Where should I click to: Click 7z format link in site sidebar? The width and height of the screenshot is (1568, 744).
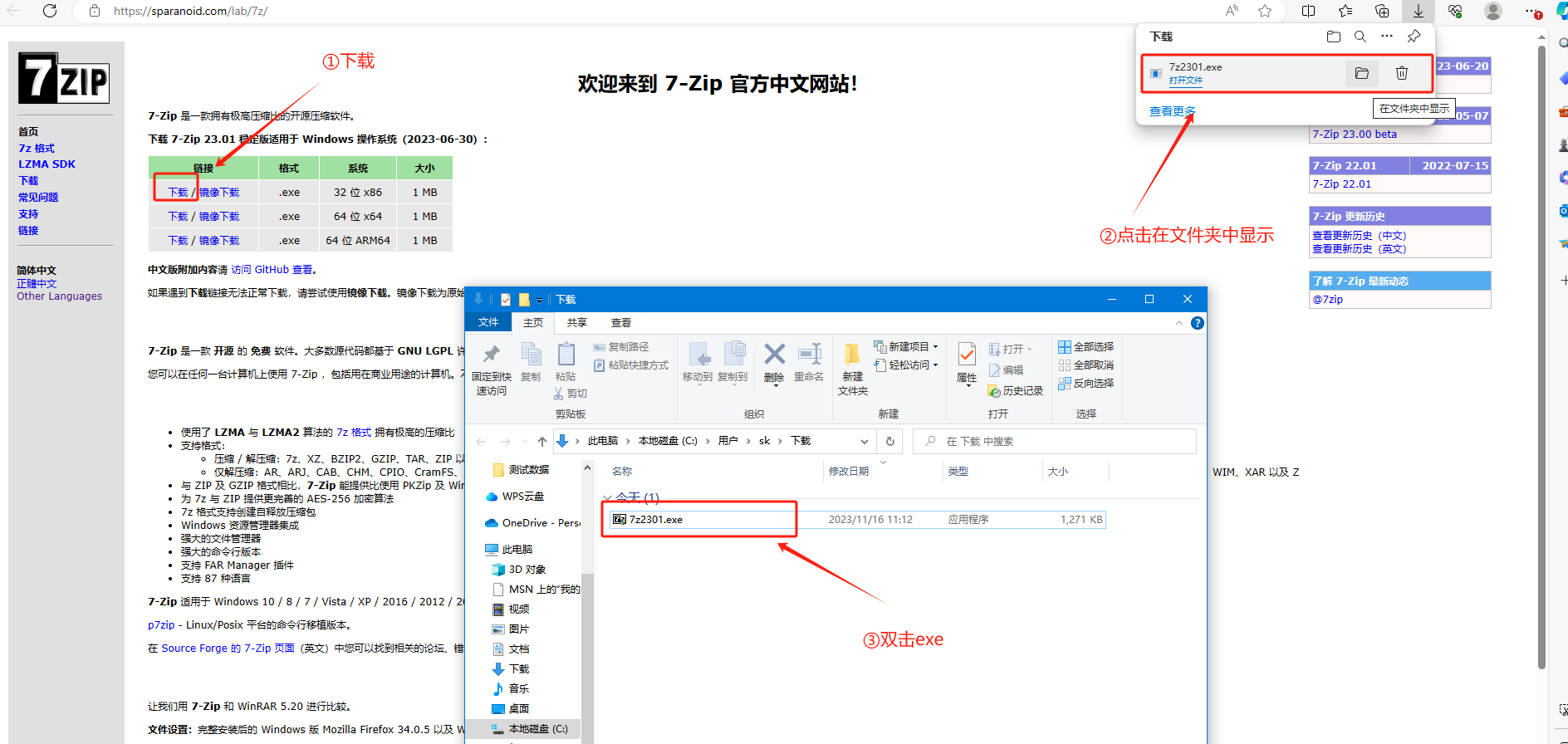(37, 149)
